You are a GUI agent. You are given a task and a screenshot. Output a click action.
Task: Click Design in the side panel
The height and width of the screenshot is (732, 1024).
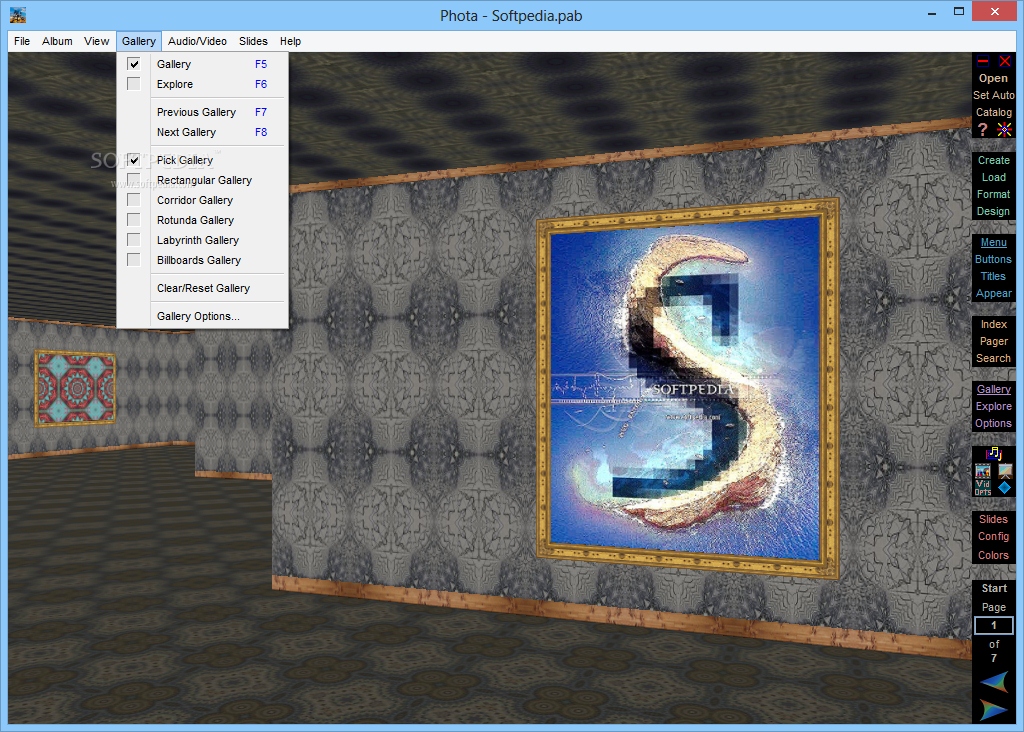993,211
